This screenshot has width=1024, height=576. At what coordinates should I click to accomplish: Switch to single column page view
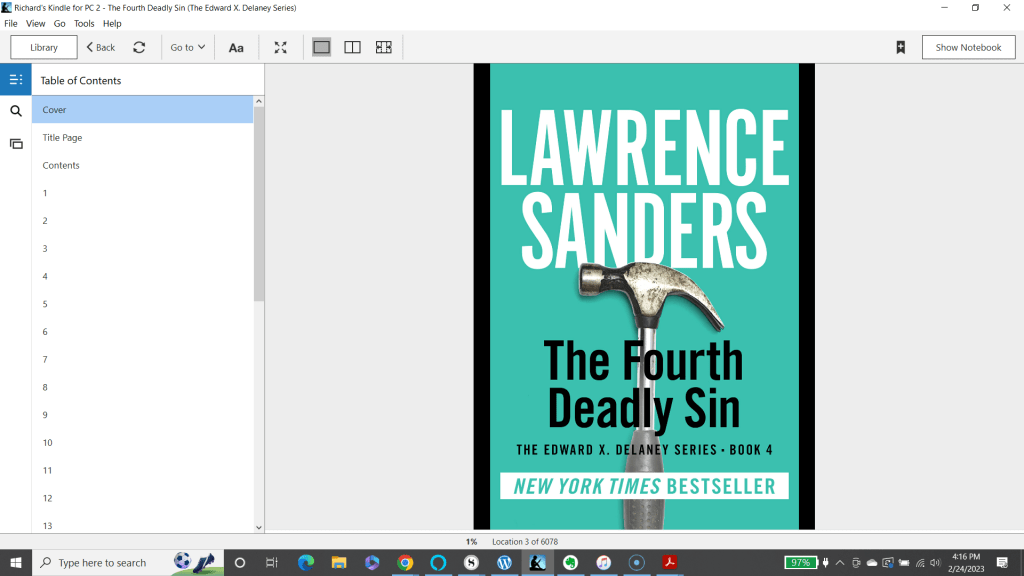[321, 47]
